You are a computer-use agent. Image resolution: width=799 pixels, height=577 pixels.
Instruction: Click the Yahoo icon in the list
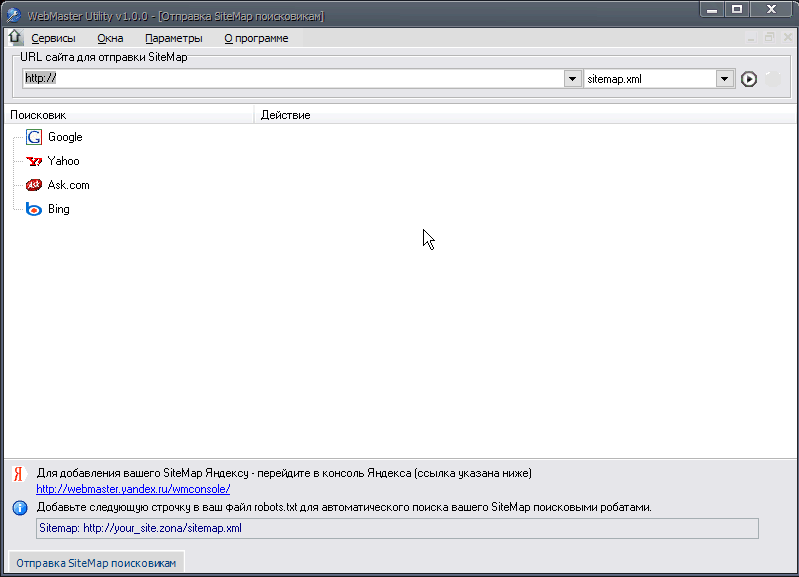coord(34,161)
